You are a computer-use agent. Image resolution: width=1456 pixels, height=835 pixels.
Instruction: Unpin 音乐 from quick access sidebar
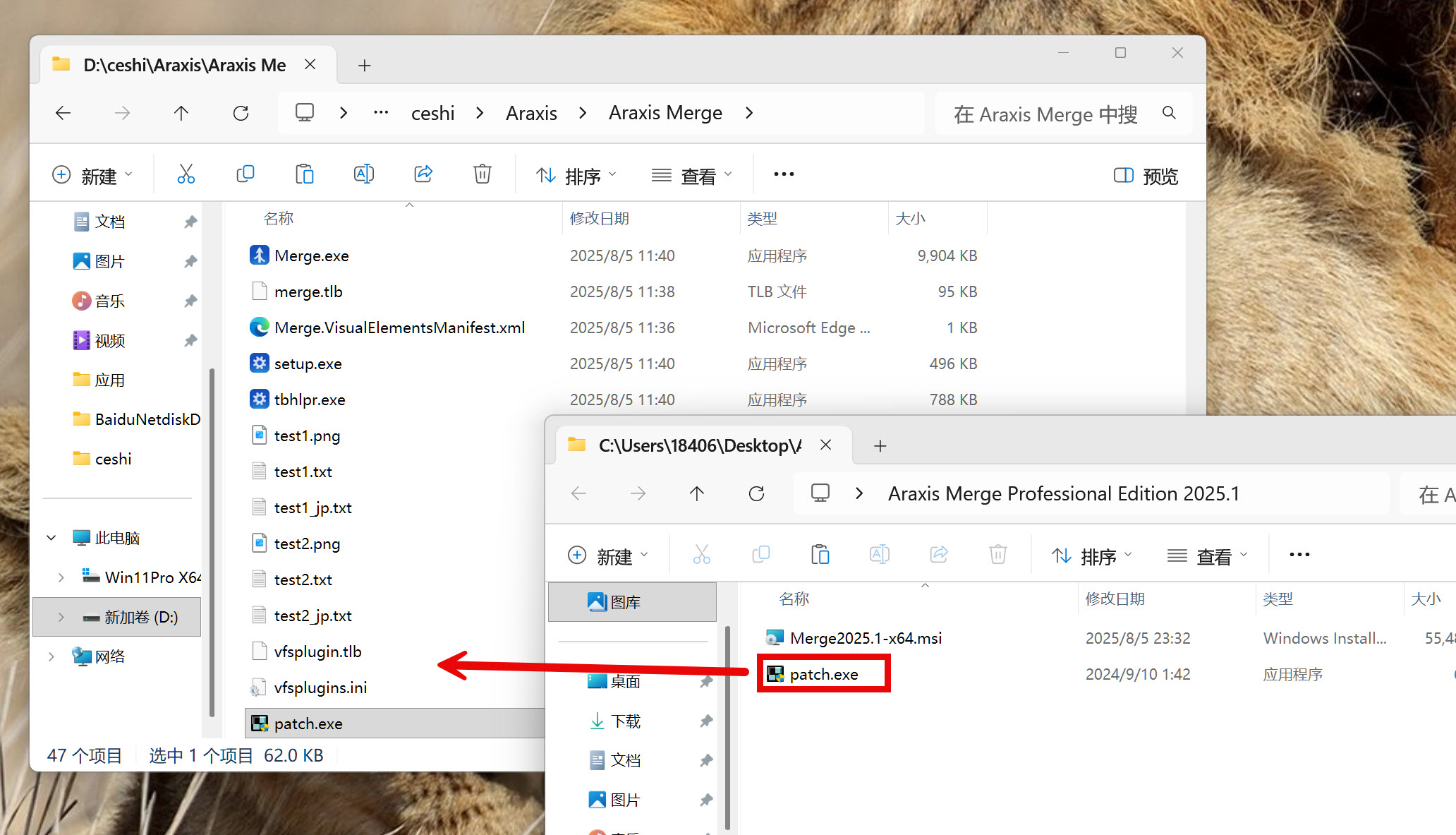190,301
